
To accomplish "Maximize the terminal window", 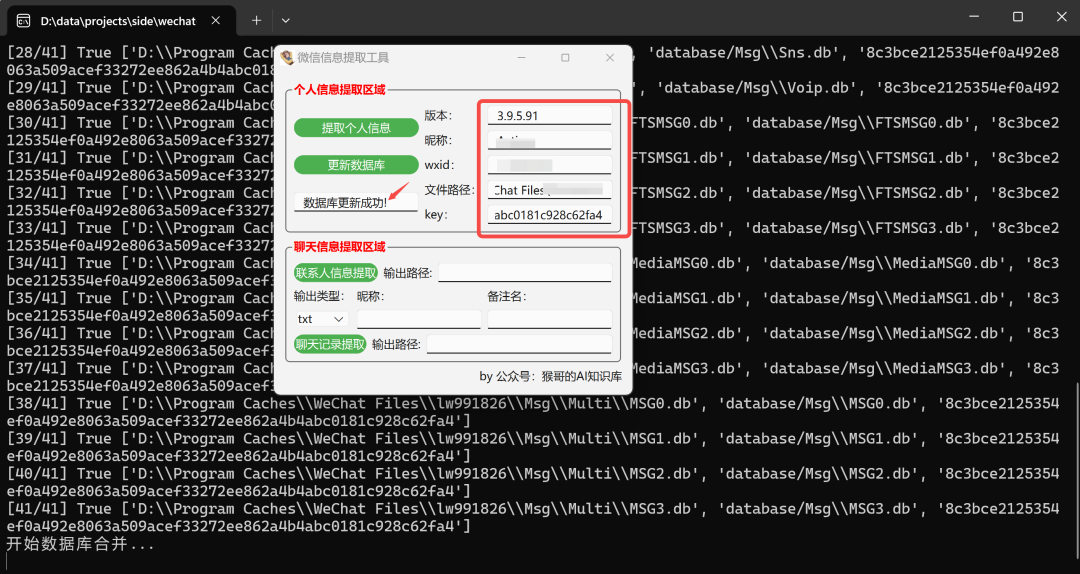I will click(1017, 17).
